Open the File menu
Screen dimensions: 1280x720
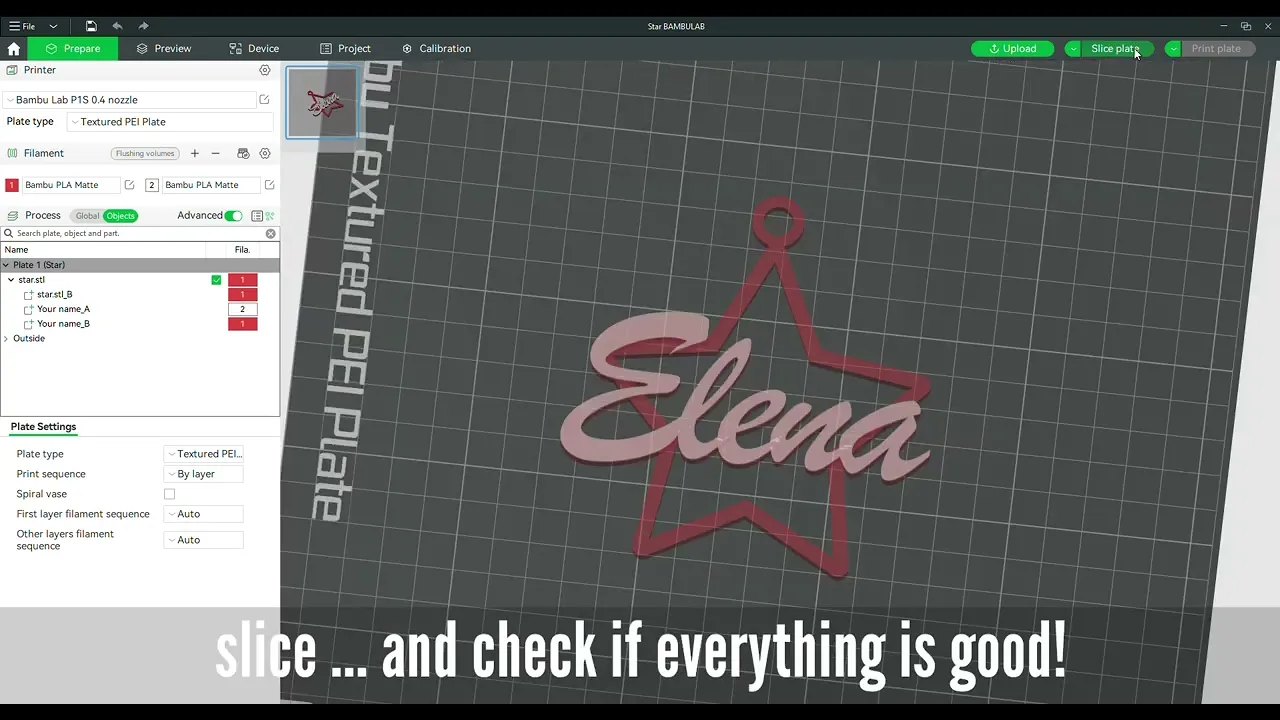(22, 26)
